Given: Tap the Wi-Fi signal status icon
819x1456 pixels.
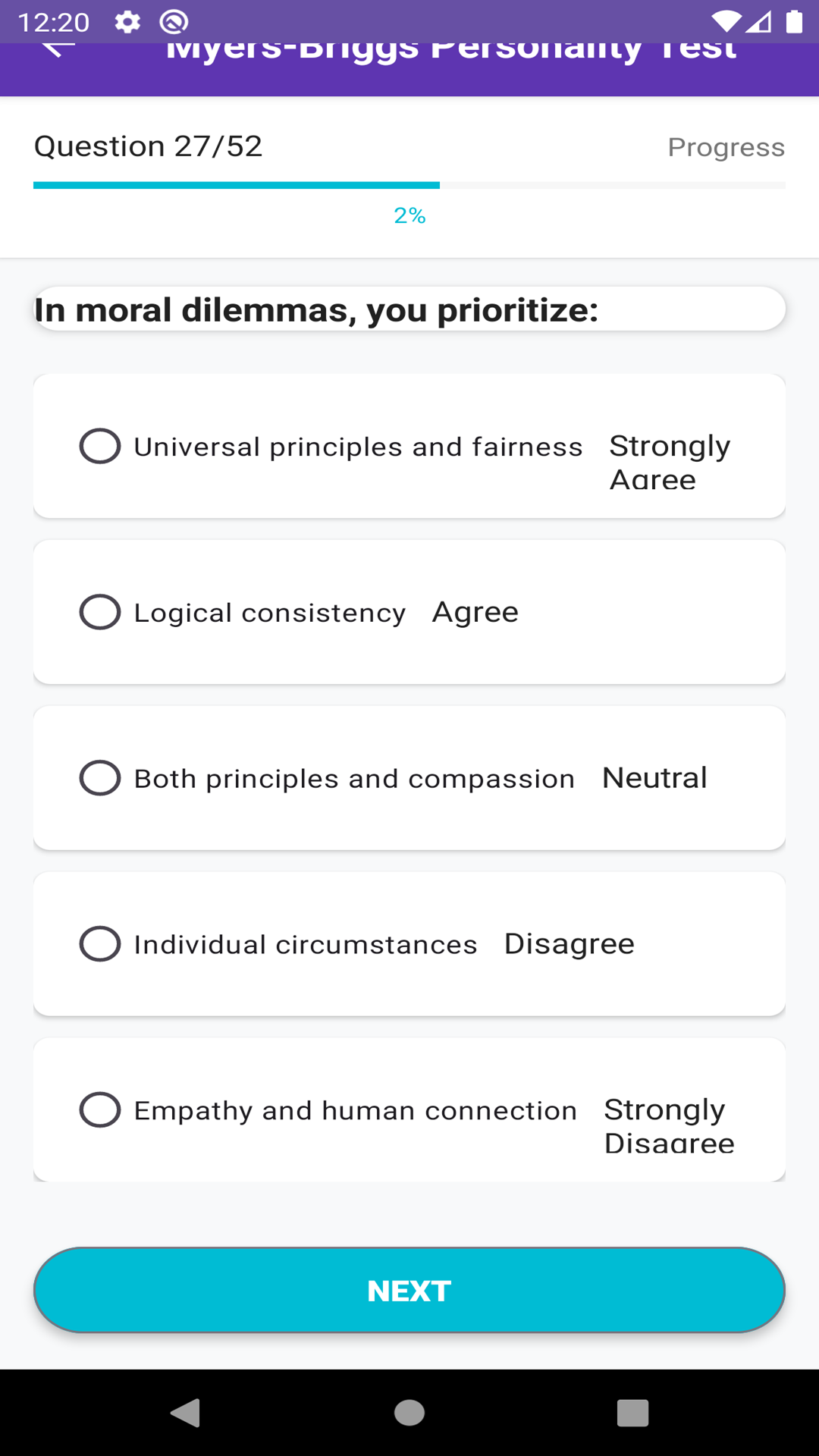Looking at the screenshot, I should [726, 22].
